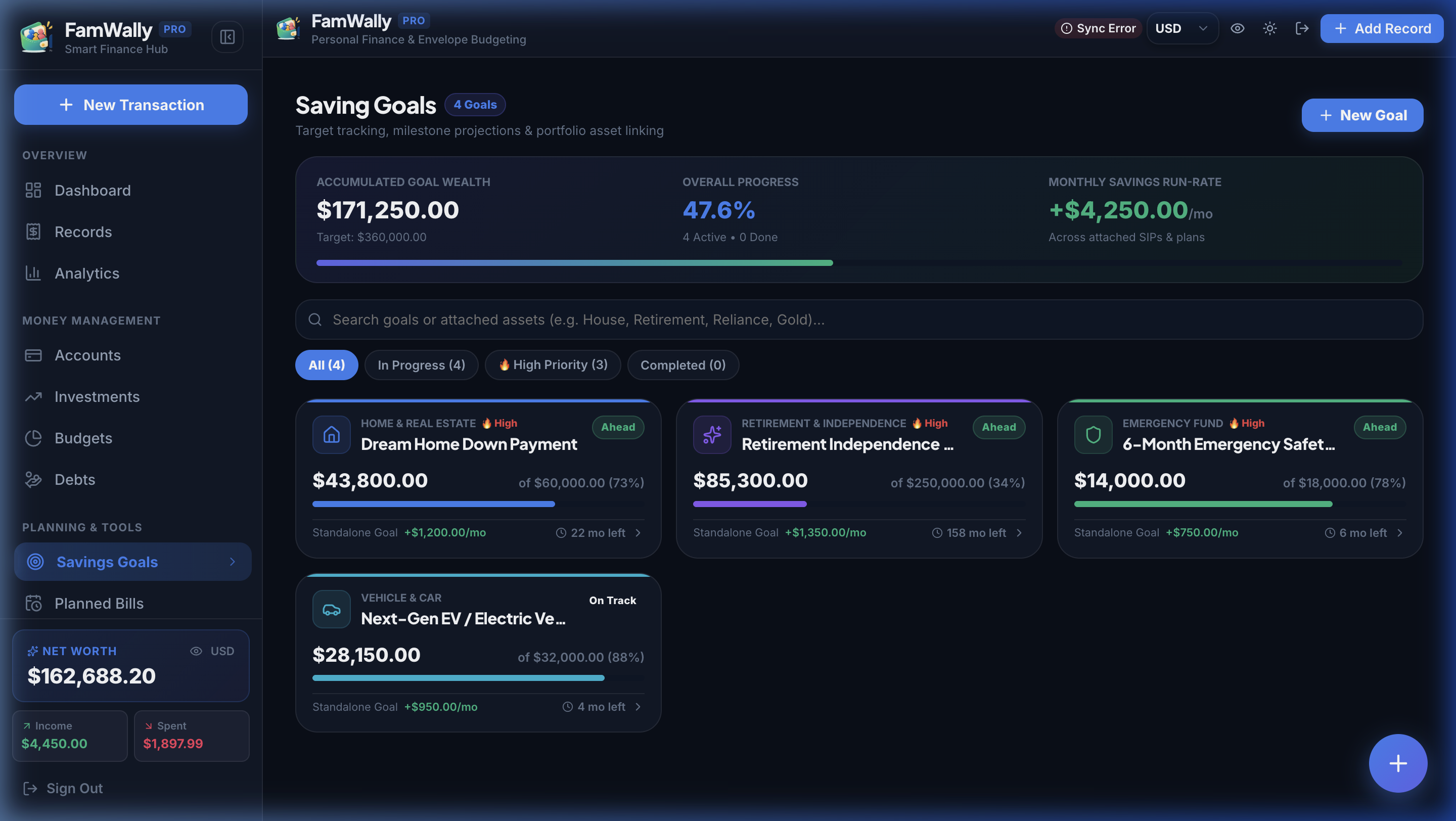Show the Completed (0) goals tab
The width and height of the screenshot is (1456, 821).
683,365
